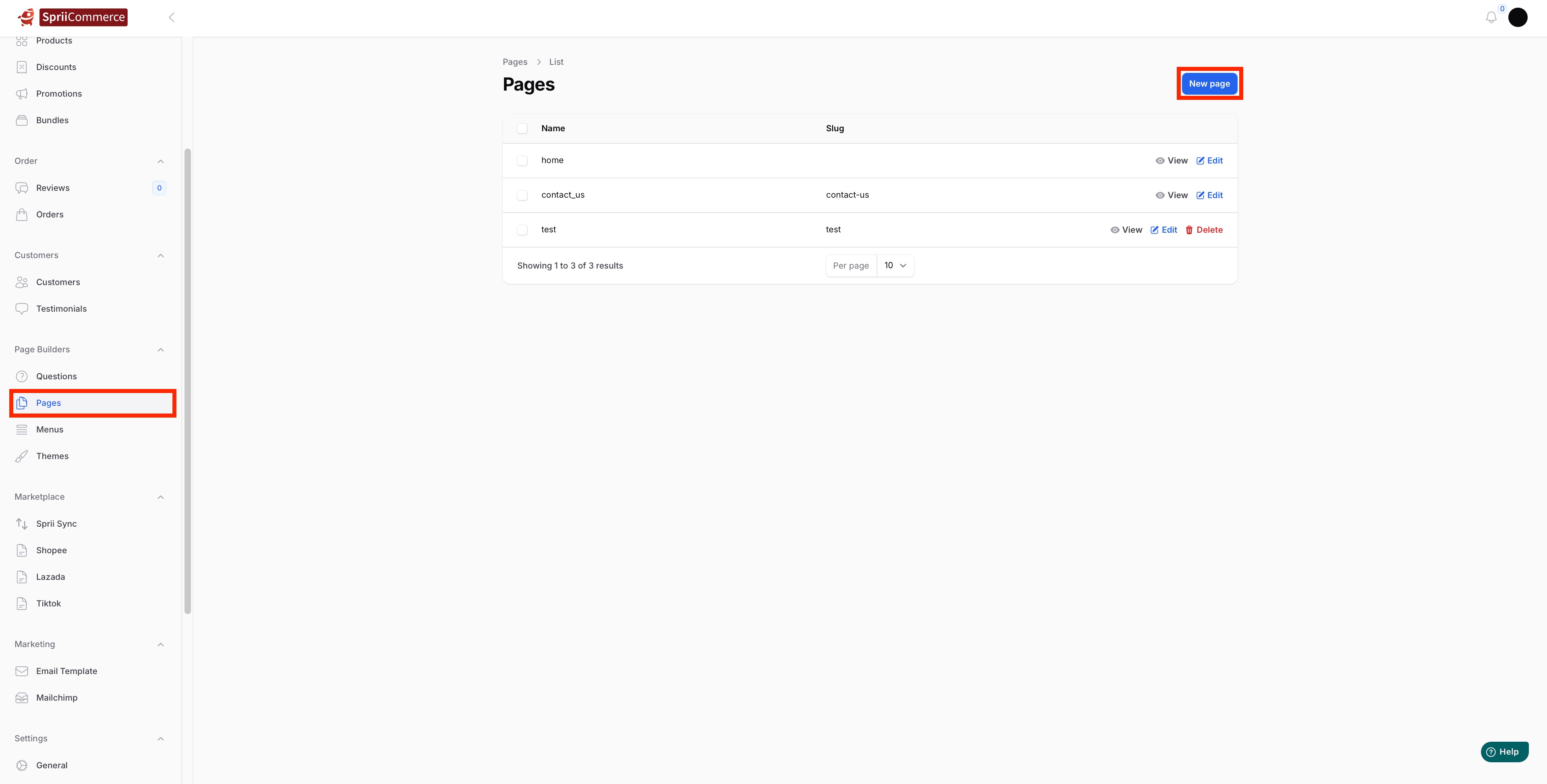The height and width of the screenshot is (784, 1547).
Task: Click the Themes paintbrush icon
Action: tap(22, 456)
